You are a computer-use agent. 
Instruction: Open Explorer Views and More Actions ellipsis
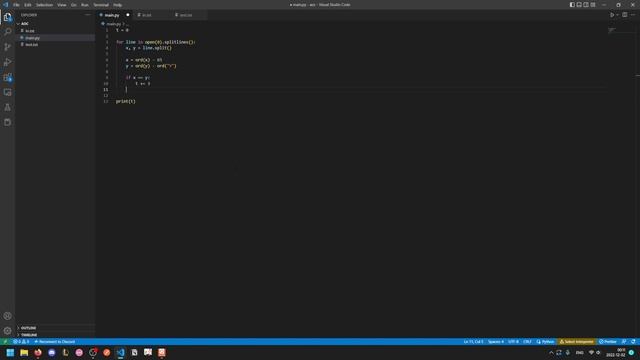88,15
